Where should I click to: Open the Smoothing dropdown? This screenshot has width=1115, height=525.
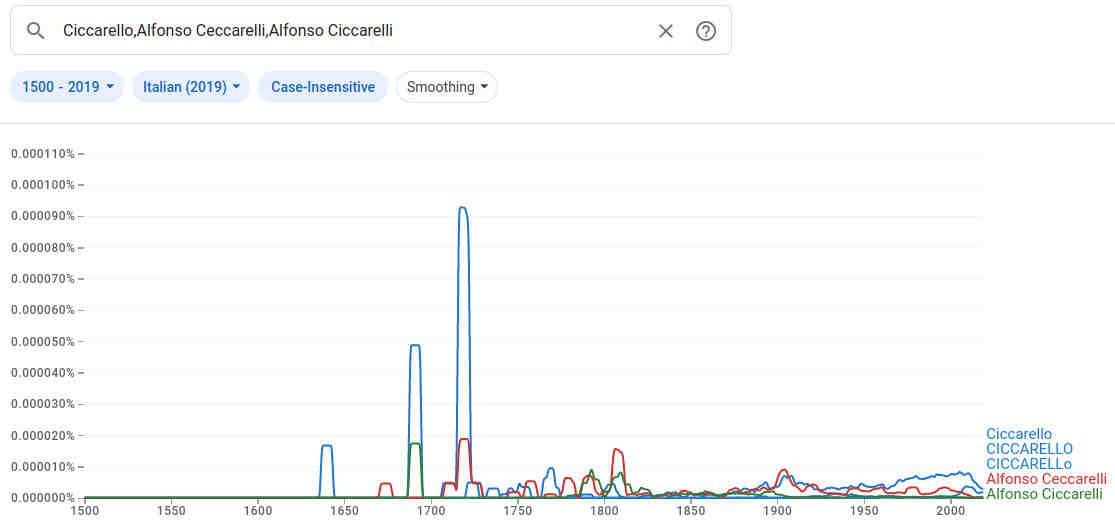click(x=447, y=87)
